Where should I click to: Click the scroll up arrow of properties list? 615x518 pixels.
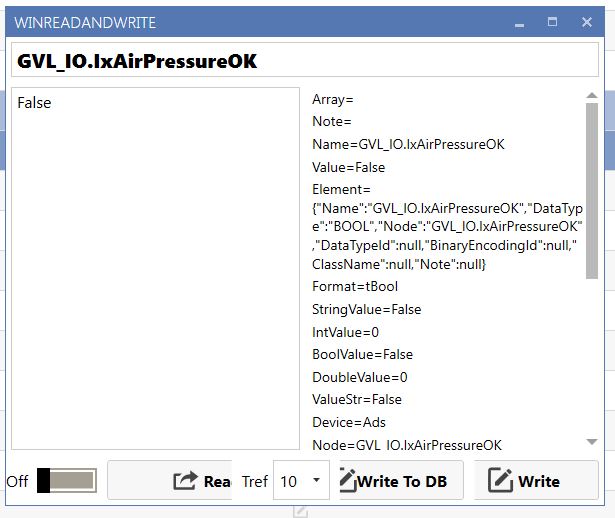(x=592, y=95)
